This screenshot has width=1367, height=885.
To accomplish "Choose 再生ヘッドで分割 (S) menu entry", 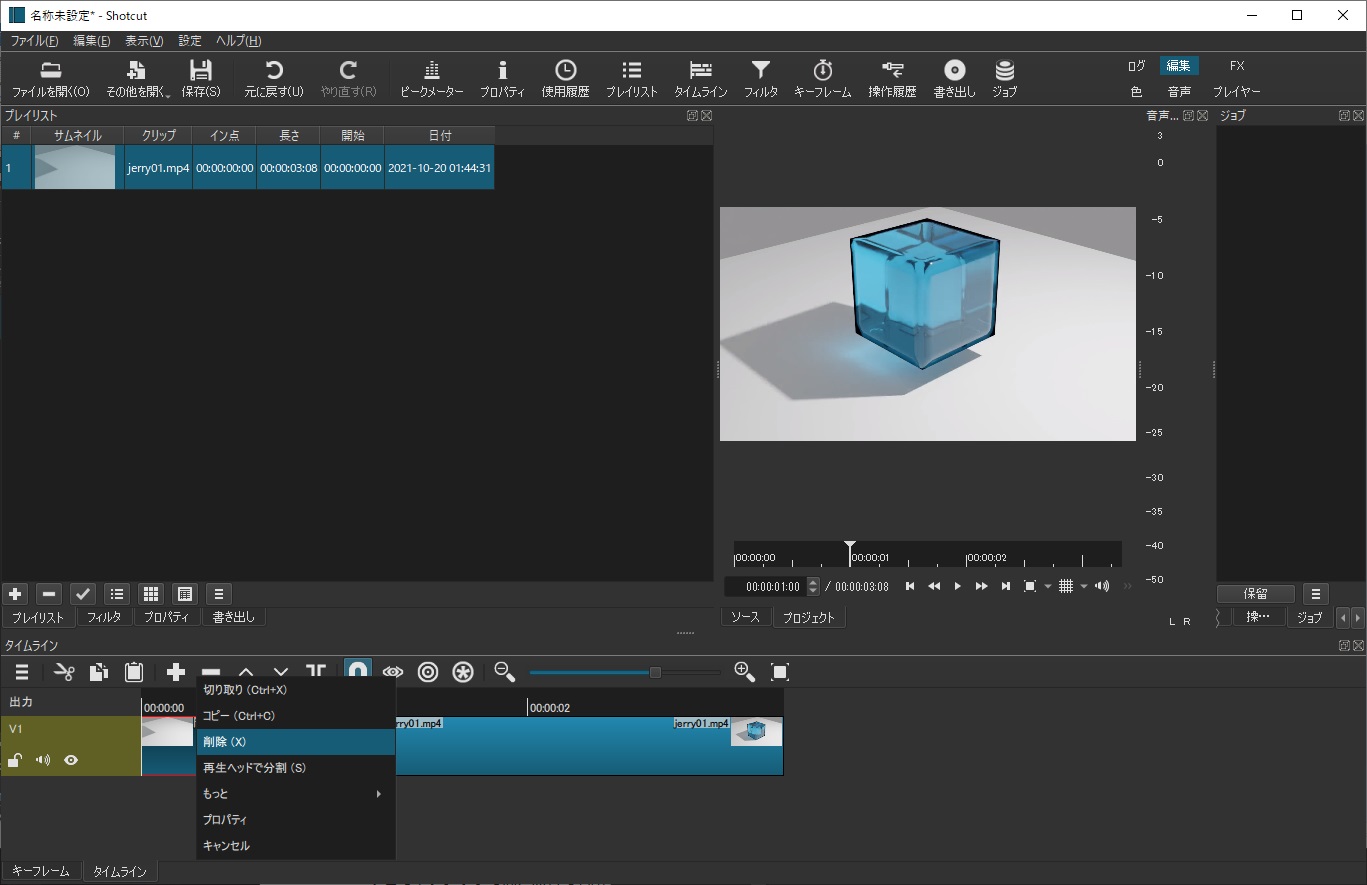I will coord(295,768).
